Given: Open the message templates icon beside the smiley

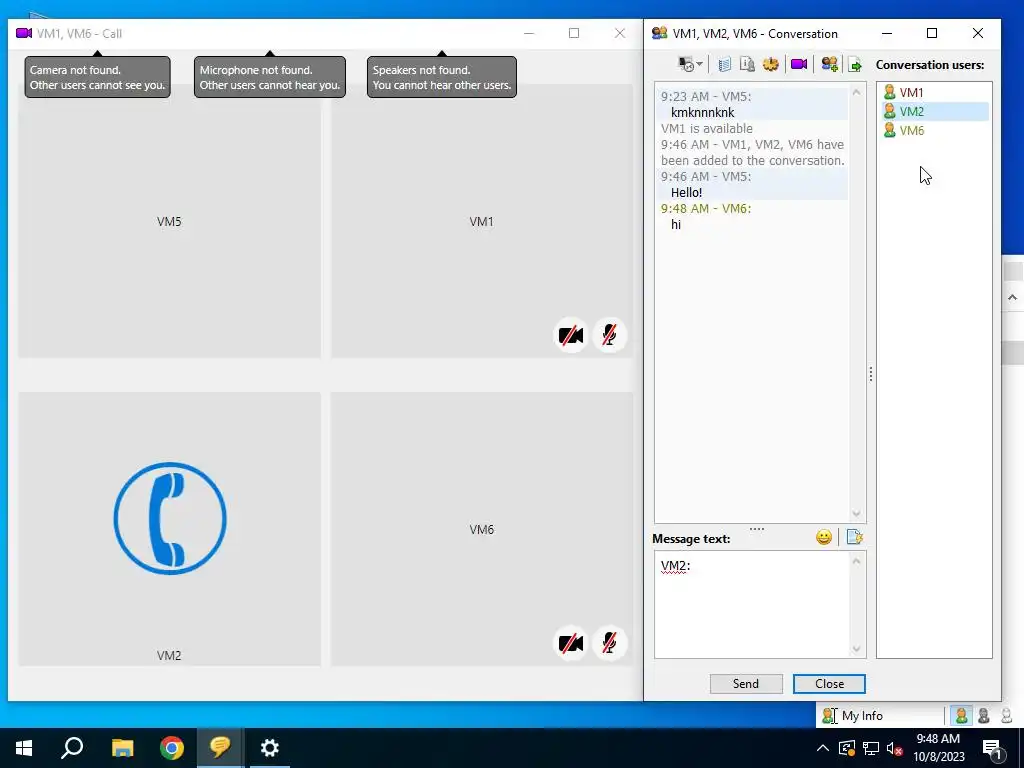Looking at the screenshot, I should pos(854,537).
